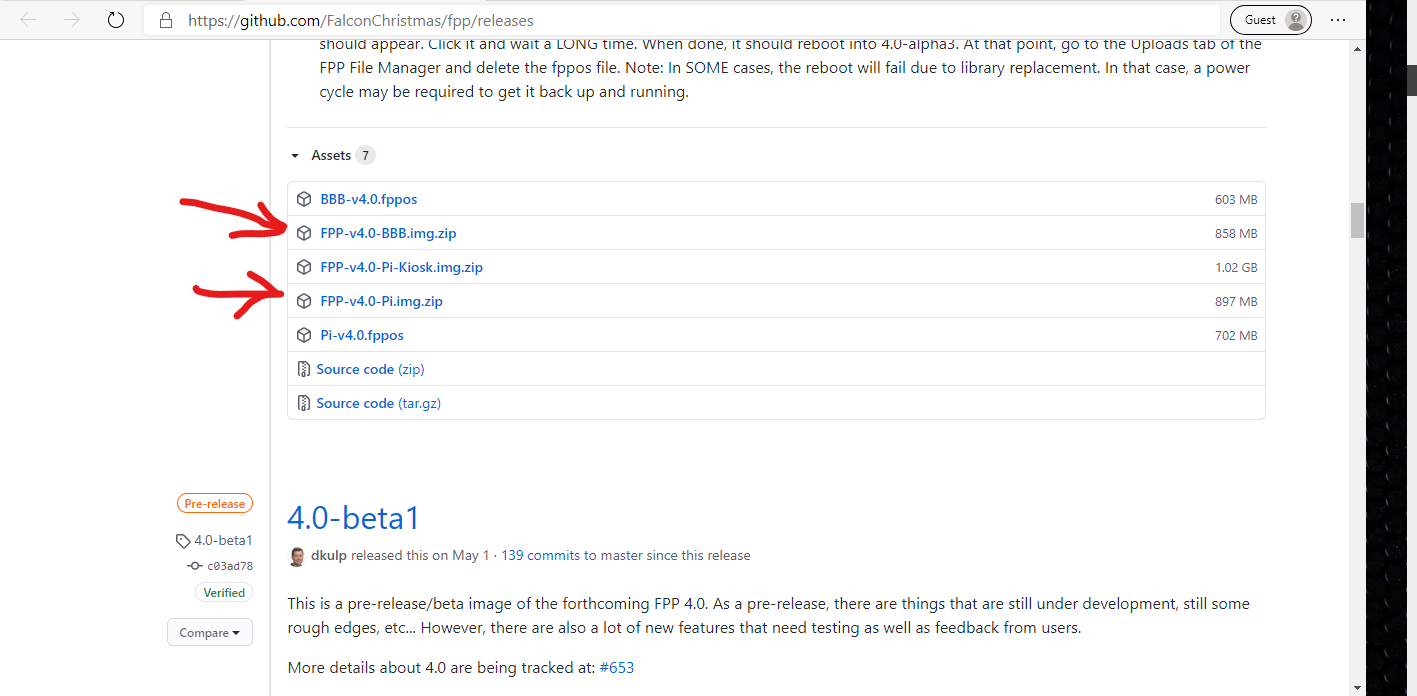The image size is (1417, 696).
Task: Click the c03ad78 commit hash
Action: click(x=229, y=566)
